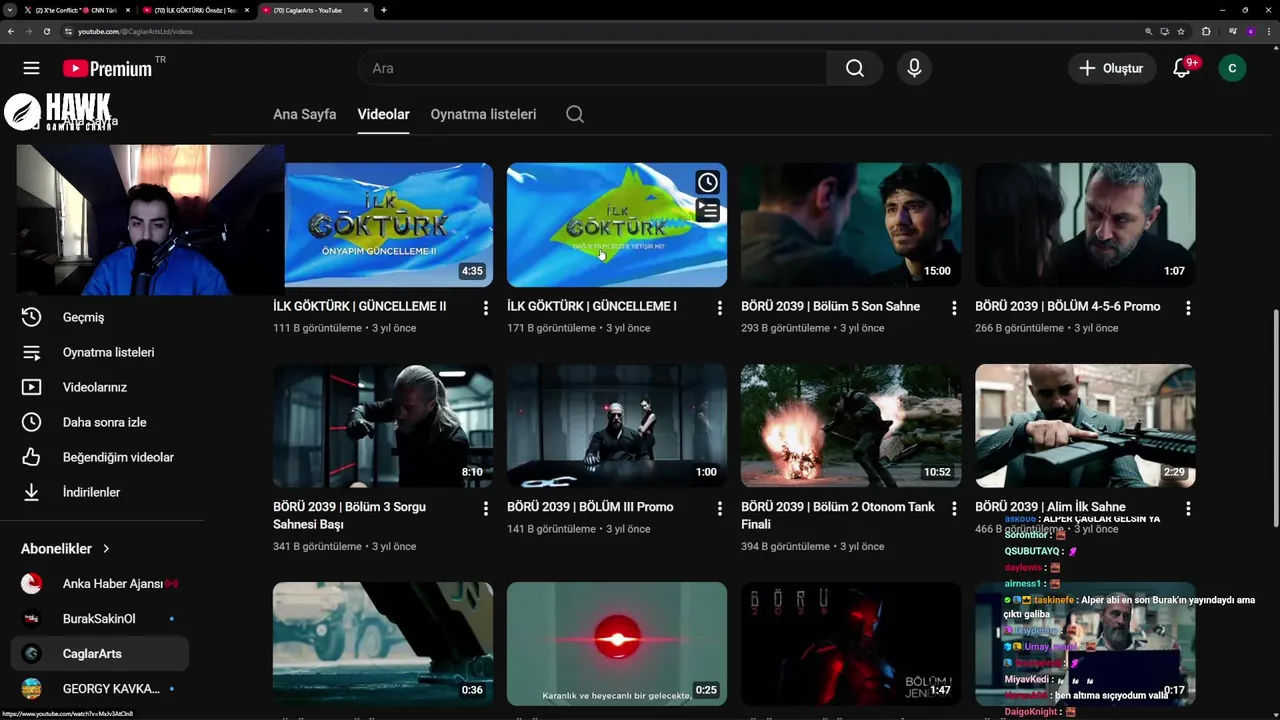Viewport: 1280px width, 720px height.
Task: Open options for Bölüm 5 Son Sahne
Action: (954, 308)
